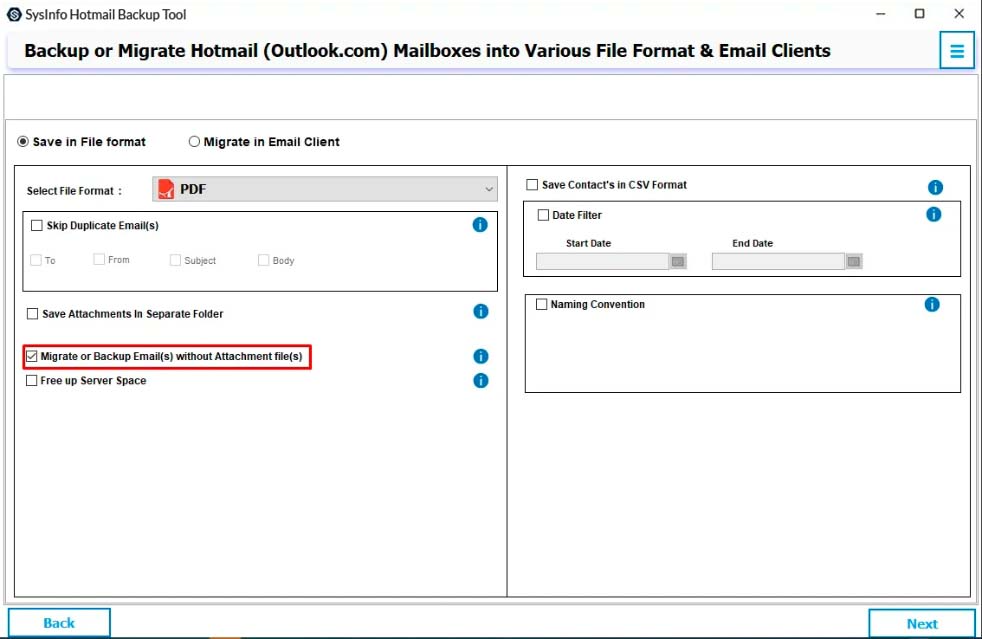Click the PDF file icon in format selector
982x639 pixels.
[x=166, y=189]
